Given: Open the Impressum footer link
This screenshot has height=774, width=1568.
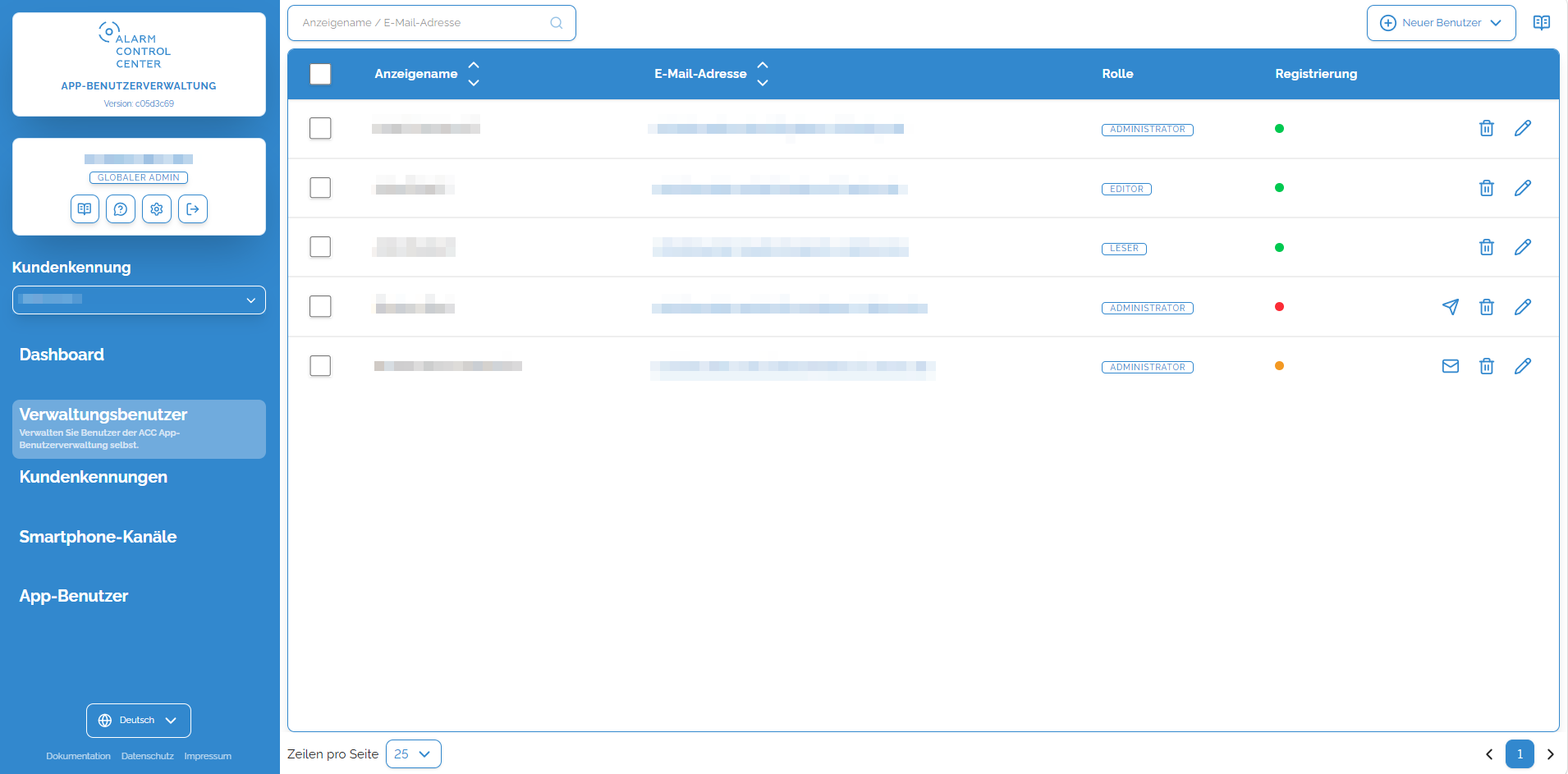Looking at the screenshot, I should (x=208, y=756).
